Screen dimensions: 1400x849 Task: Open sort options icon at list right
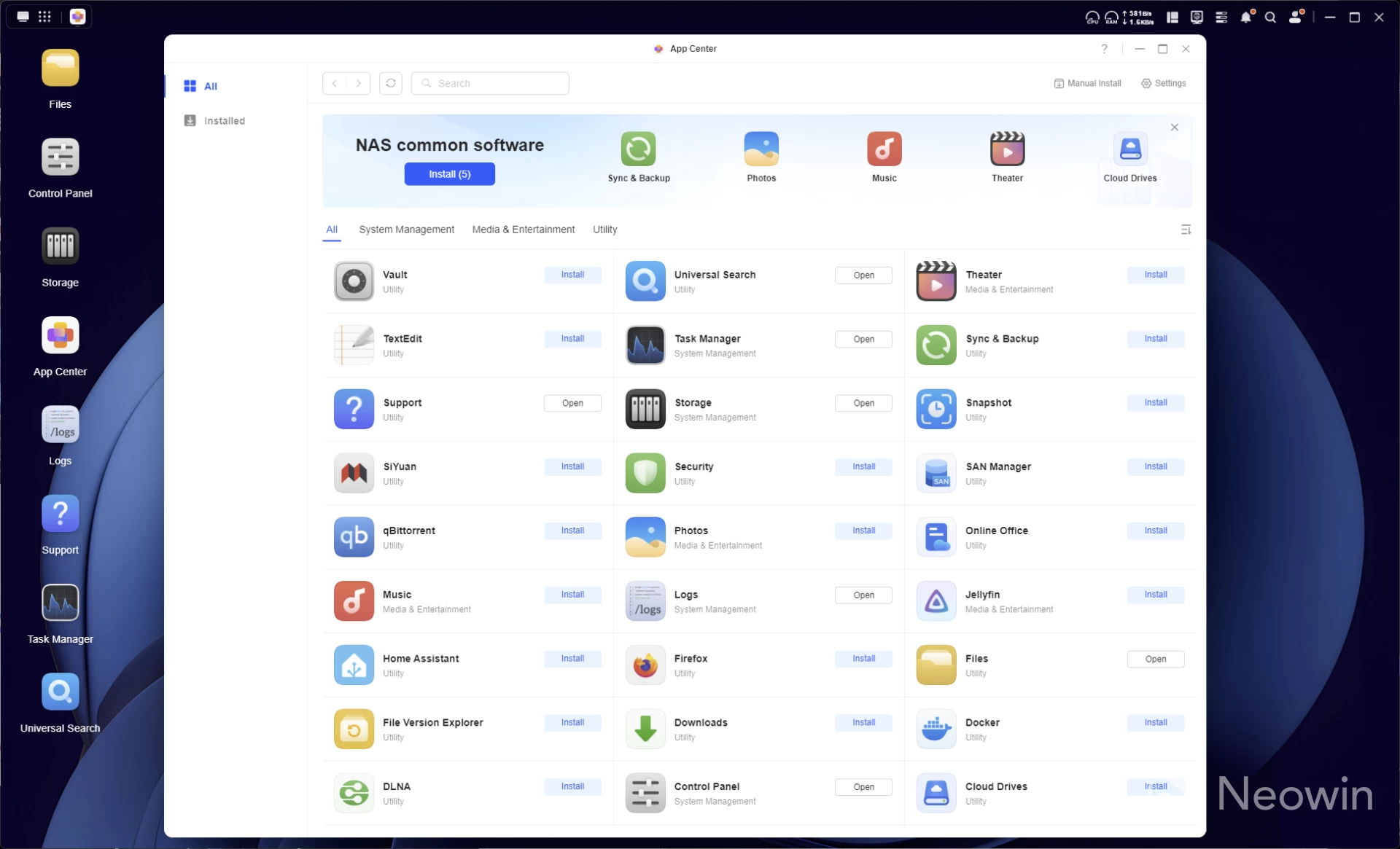coord(1186,230)
